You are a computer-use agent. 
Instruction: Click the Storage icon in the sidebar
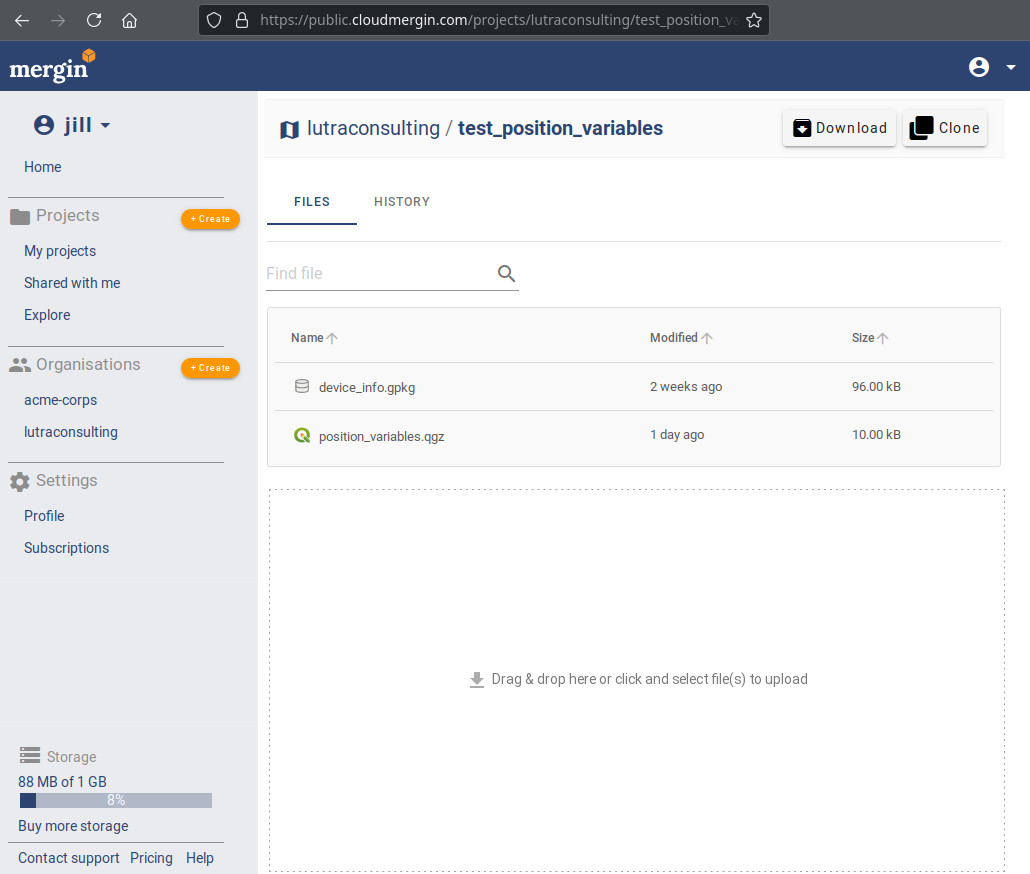pyautogui.click(x=30, y=755)
